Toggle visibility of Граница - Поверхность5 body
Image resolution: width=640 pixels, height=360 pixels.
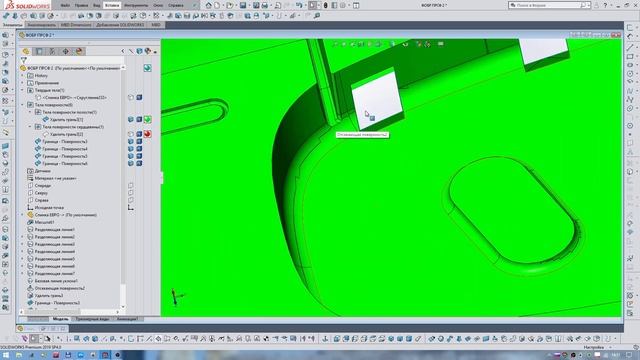pos(131,156)
